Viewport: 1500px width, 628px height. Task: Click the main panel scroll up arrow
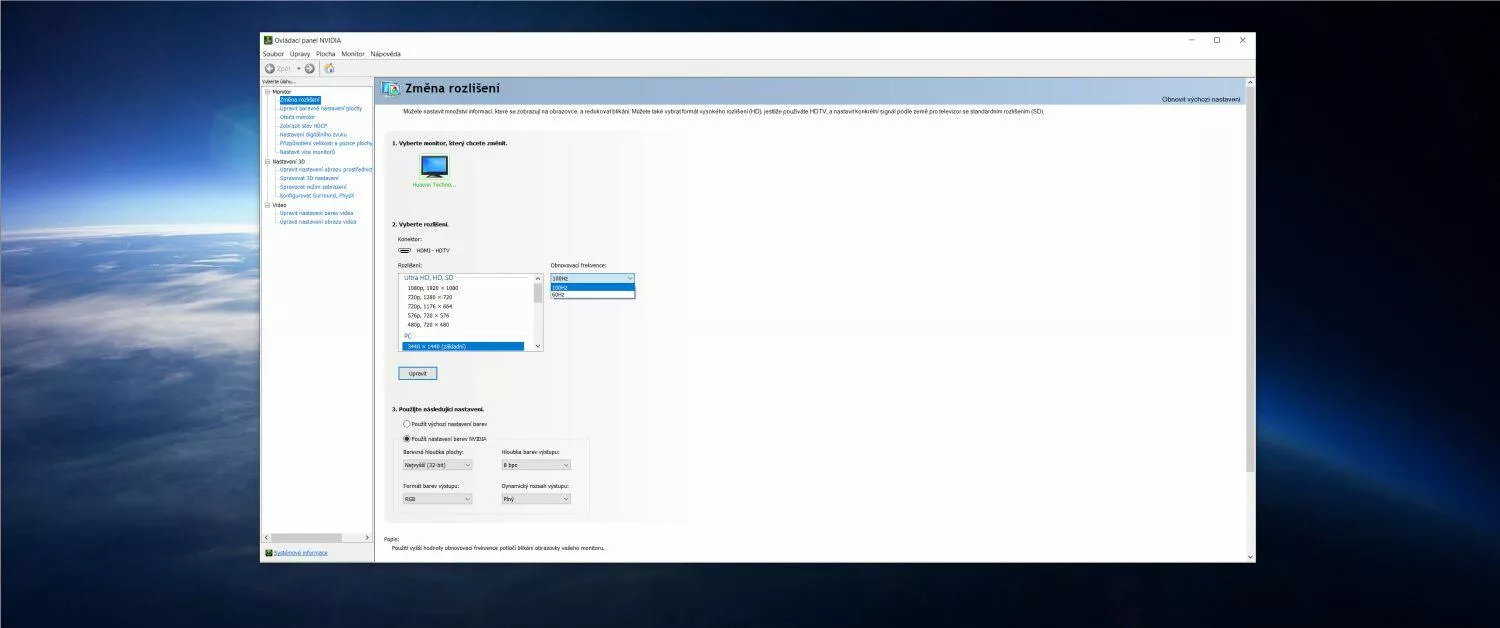tap(1250, 84)
